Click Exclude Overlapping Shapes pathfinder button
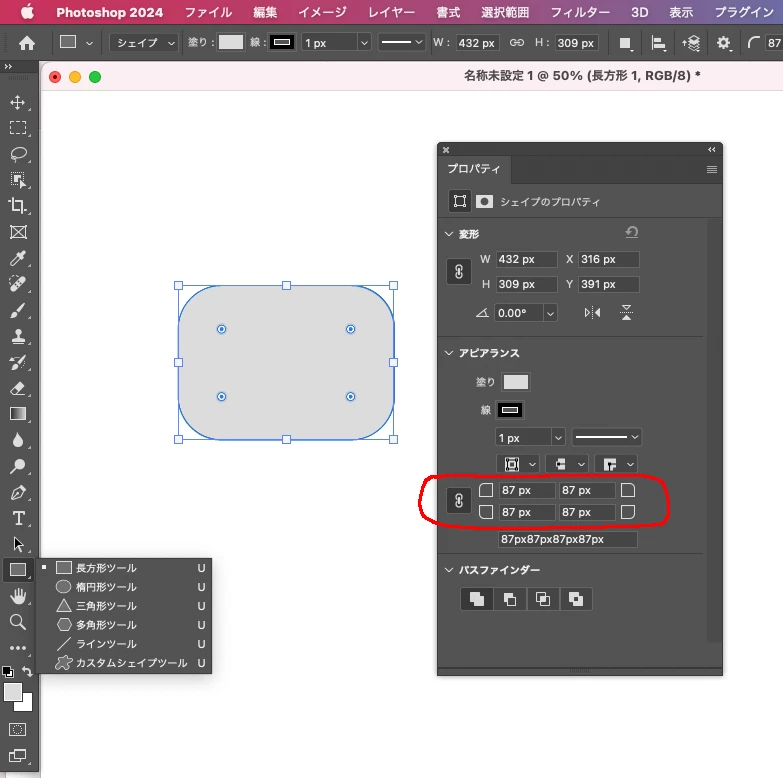The image size is (783, 778). (576, 599)
